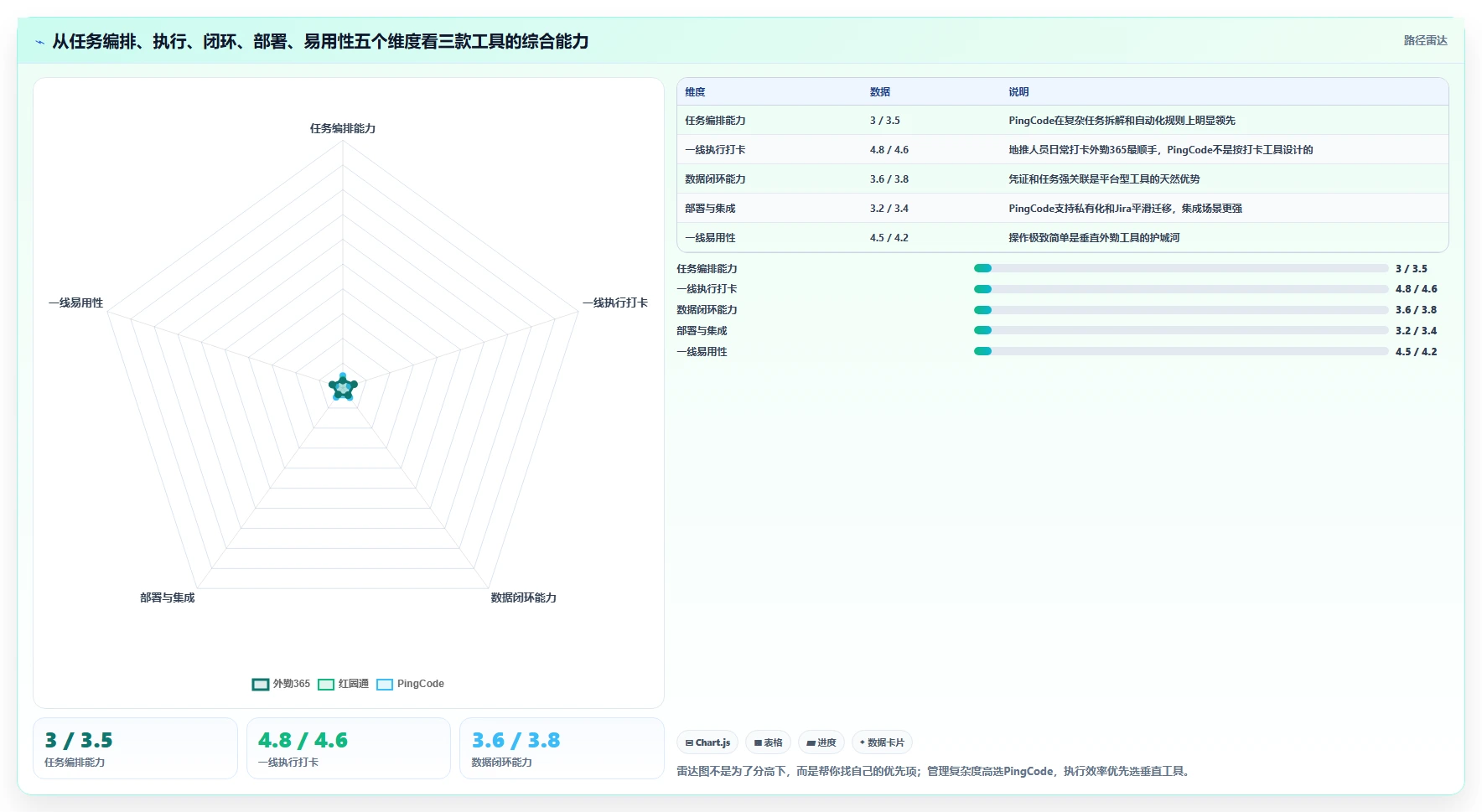Click the footer note starting 雷达图不是为了分高下

click(934, 771)
